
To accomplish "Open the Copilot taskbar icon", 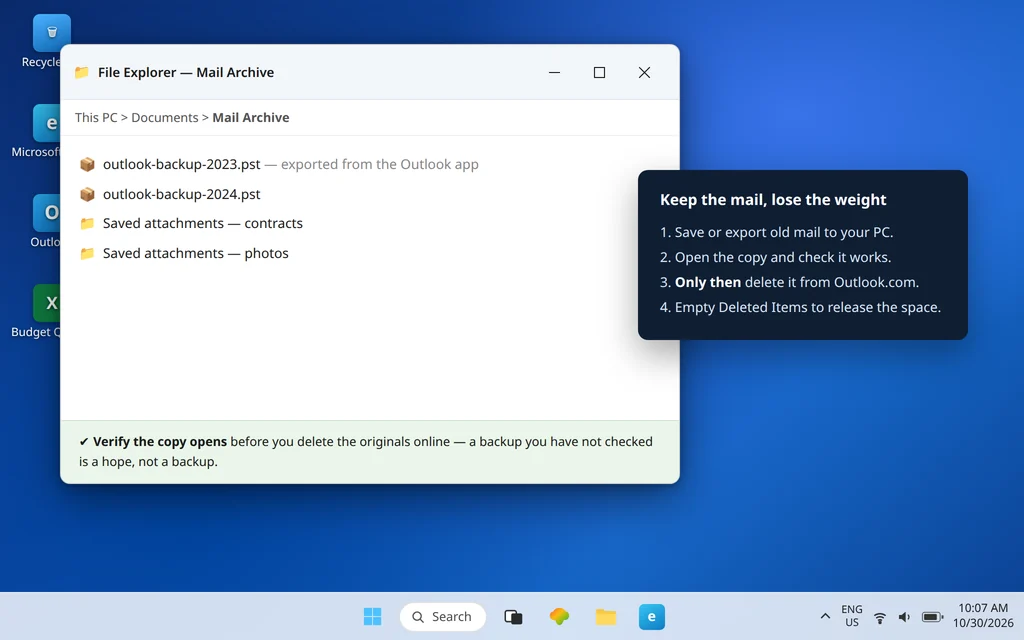I will pos(559,616).
